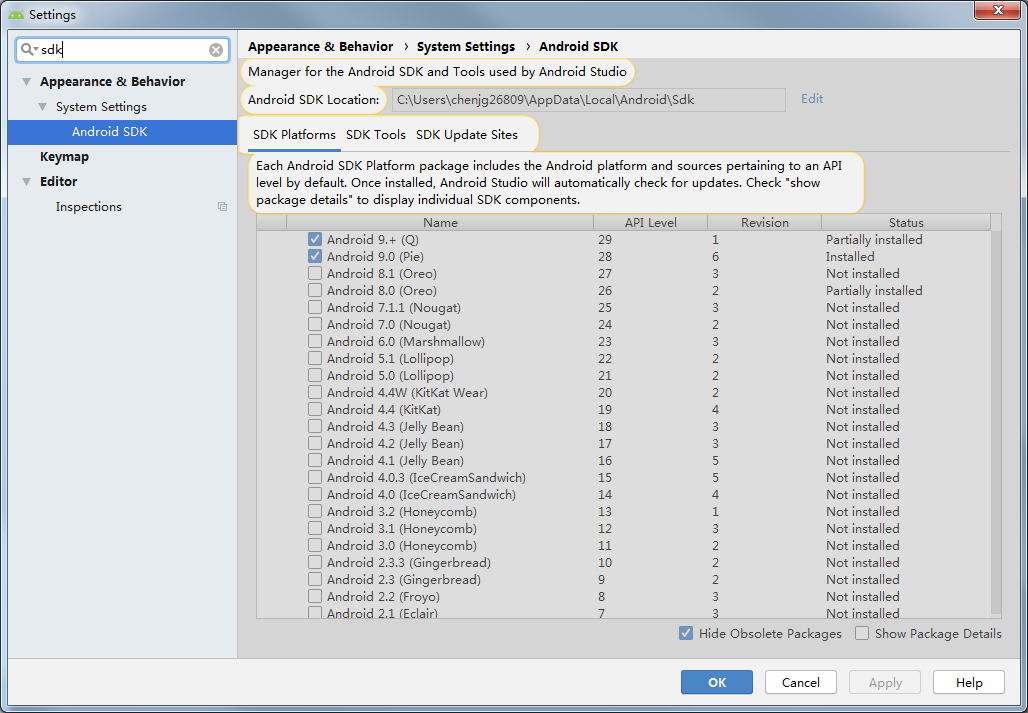Click the settings search input field
The height and width of the screenshot is (713, 1028).
click(123, 50)
